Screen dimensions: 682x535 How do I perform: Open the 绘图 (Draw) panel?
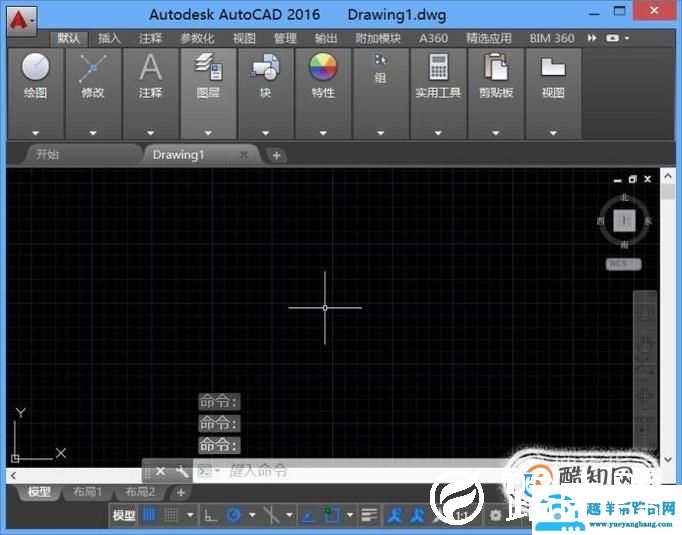tap(36, 93)
